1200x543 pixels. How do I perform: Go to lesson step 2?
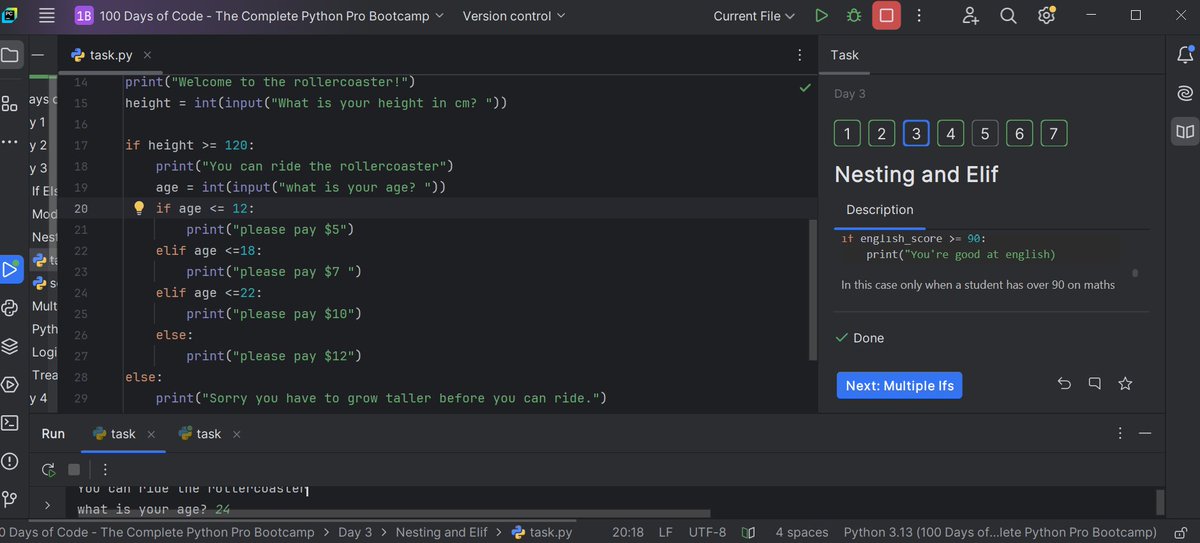881,133
